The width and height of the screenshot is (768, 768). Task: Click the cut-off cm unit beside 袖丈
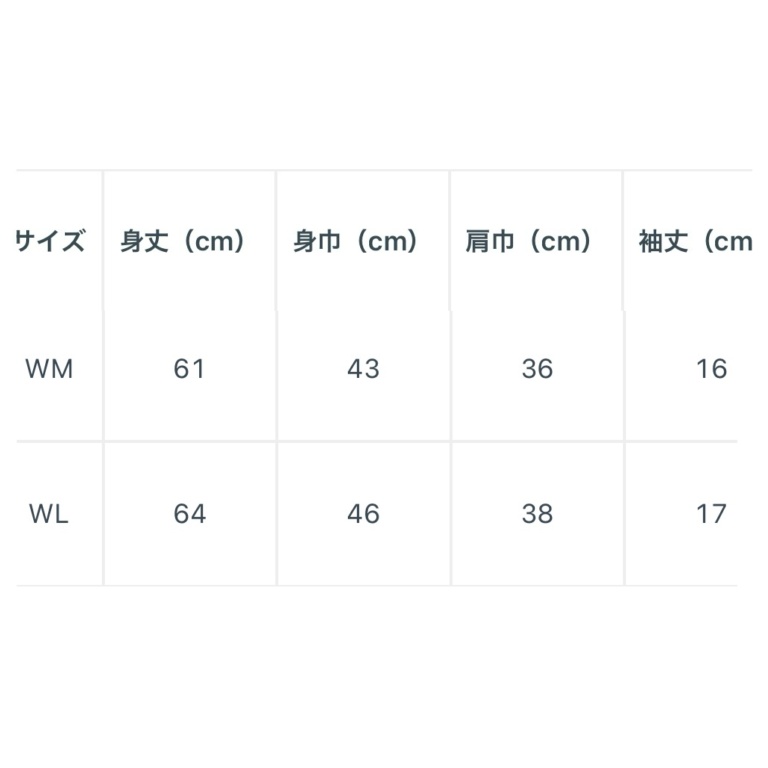(x=733, y=242)
